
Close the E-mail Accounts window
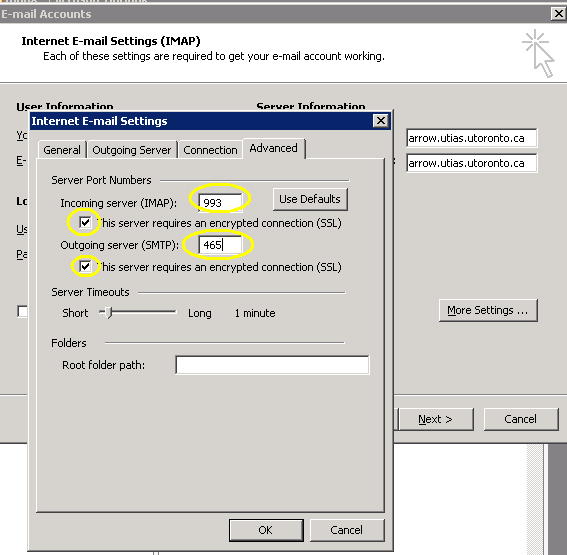pos(558,14)
